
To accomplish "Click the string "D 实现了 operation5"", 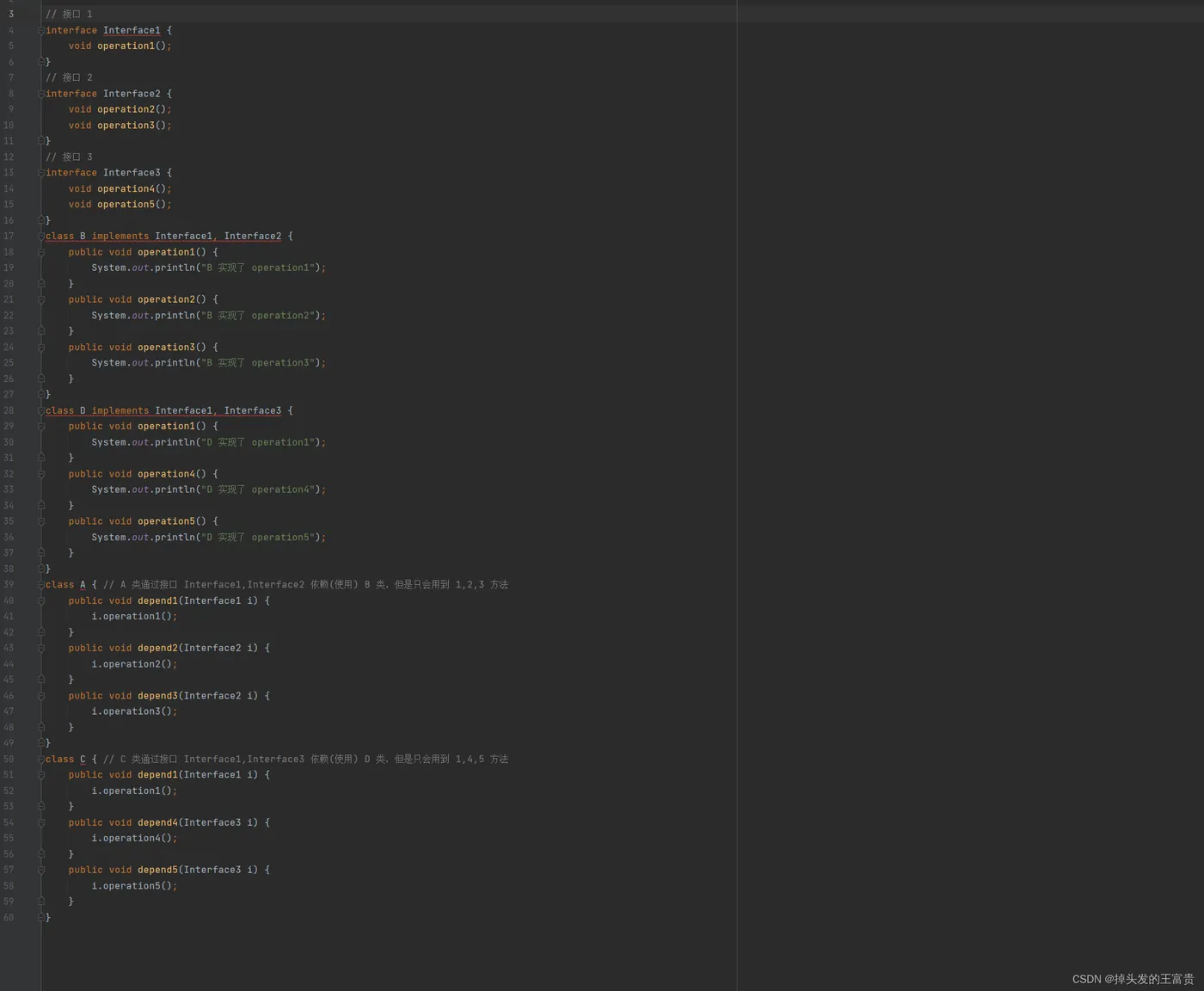I will (261, 538).
